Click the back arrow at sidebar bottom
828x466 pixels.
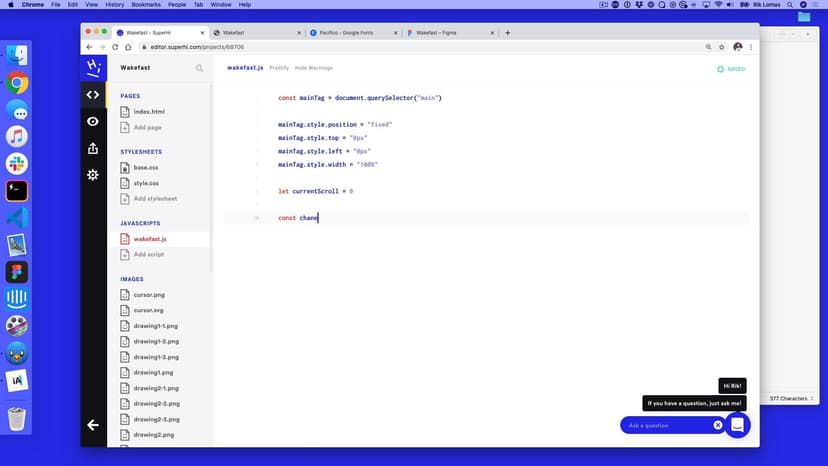tap(93, 425)
